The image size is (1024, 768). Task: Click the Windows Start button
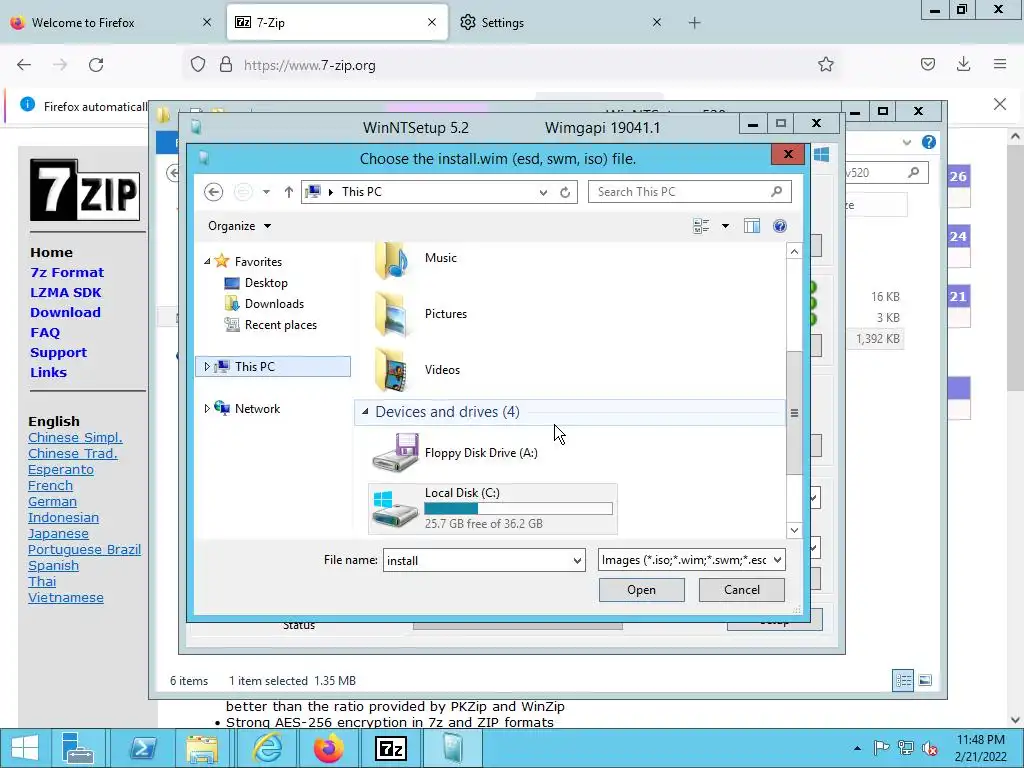[25, 748]
